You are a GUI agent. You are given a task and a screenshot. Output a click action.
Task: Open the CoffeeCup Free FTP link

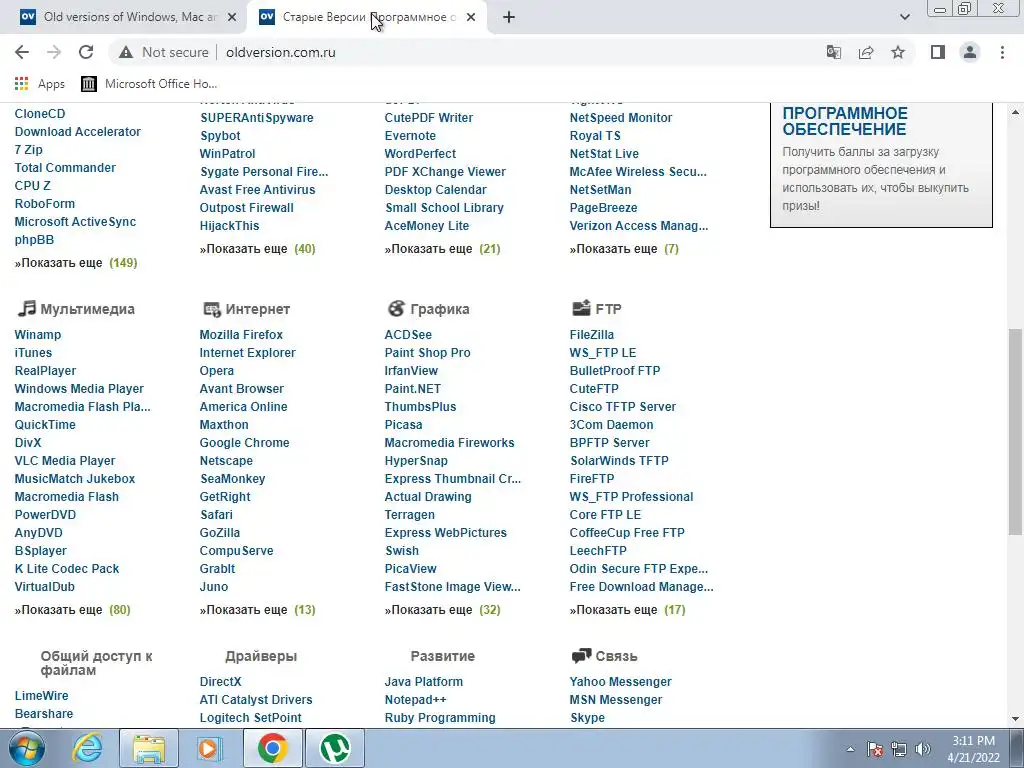click(x=627, y=533)
